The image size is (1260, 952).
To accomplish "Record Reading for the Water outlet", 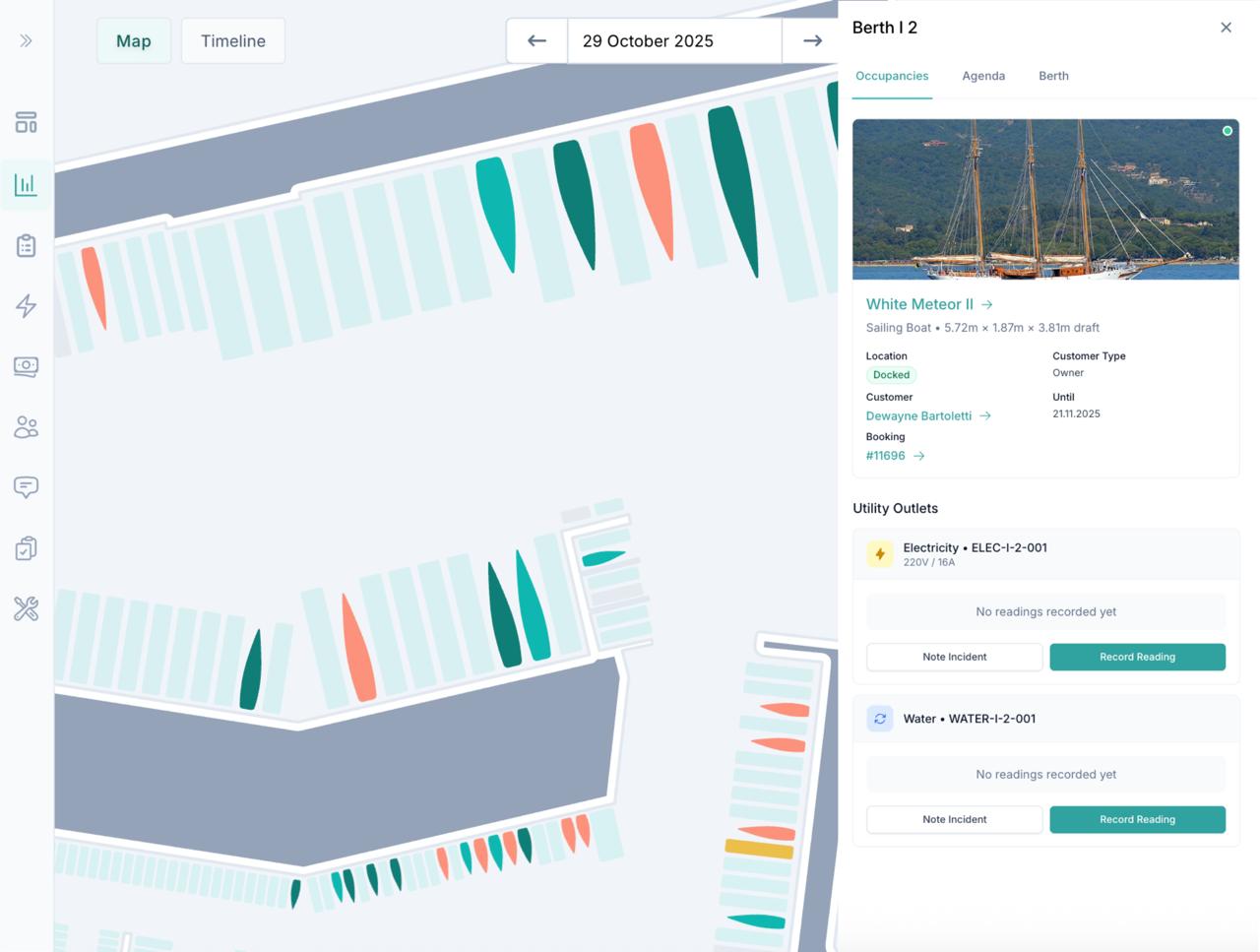I will click(x=1137, y=819).
